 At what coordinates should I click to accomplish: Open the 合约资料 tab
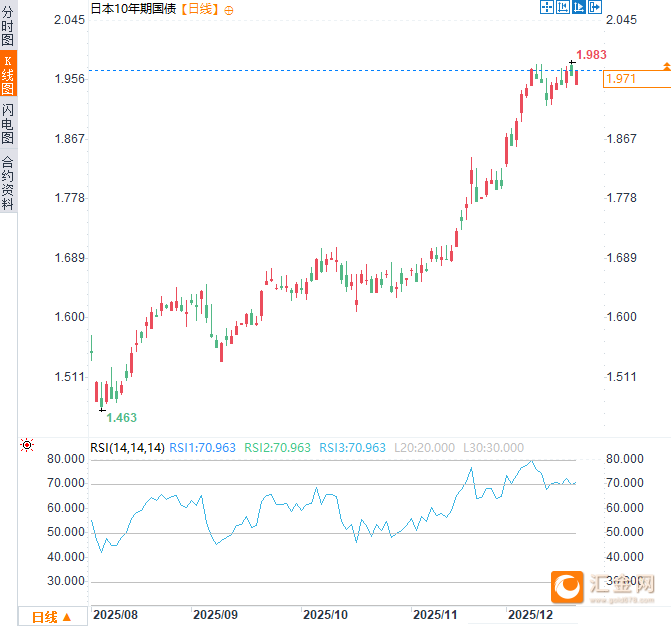click(8, 182)
